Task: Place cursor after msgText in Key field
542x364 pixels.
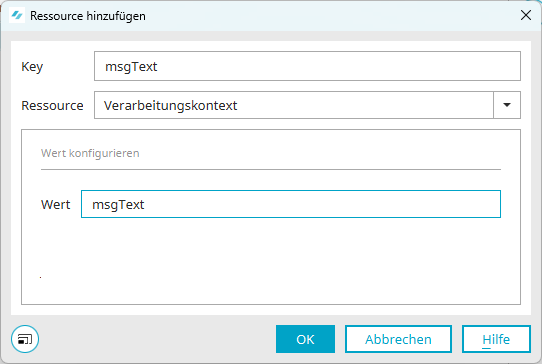Action: pos(158,66)
